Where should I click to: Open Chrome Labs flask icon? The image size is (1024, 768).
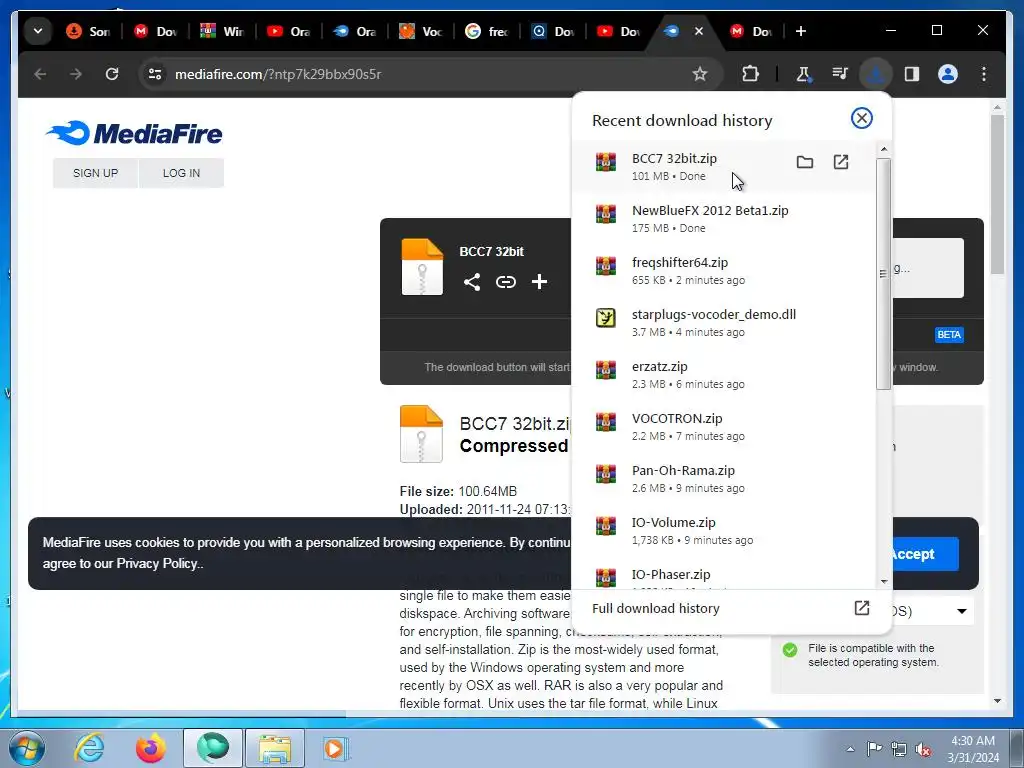(x=803, y=74)
